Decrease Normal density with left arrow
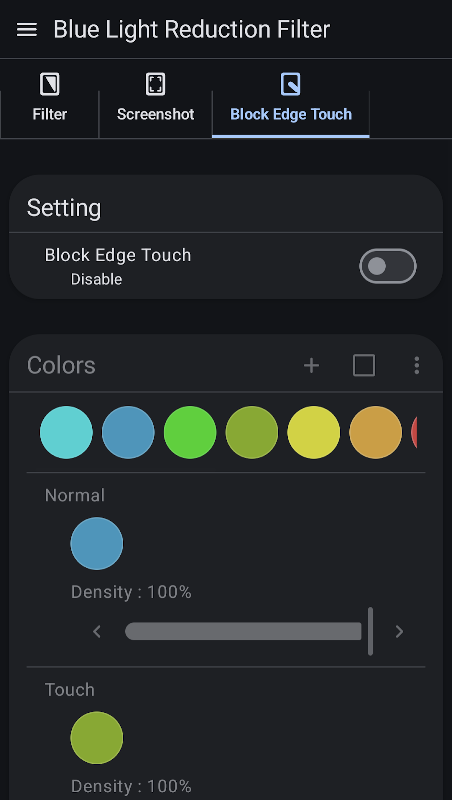 click(x=97, y=632)
